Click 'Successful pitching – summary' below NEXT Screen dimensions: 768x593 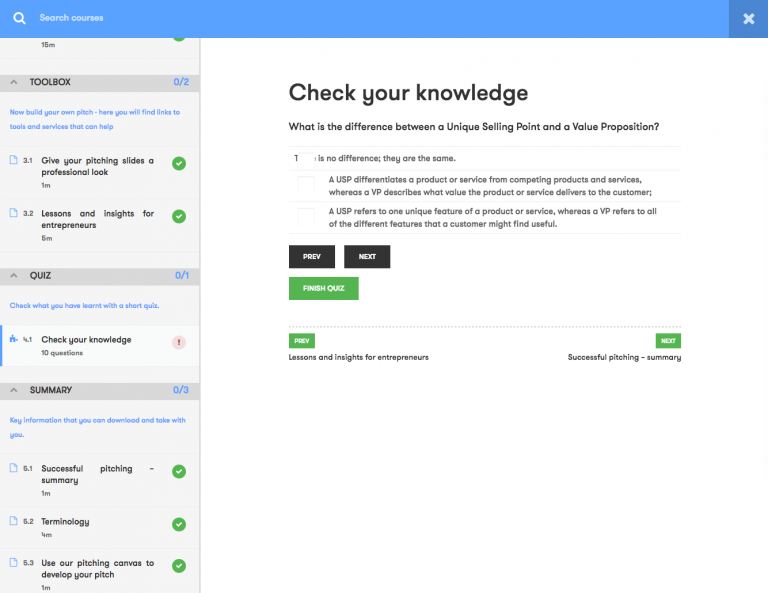(x=624, y=357)
